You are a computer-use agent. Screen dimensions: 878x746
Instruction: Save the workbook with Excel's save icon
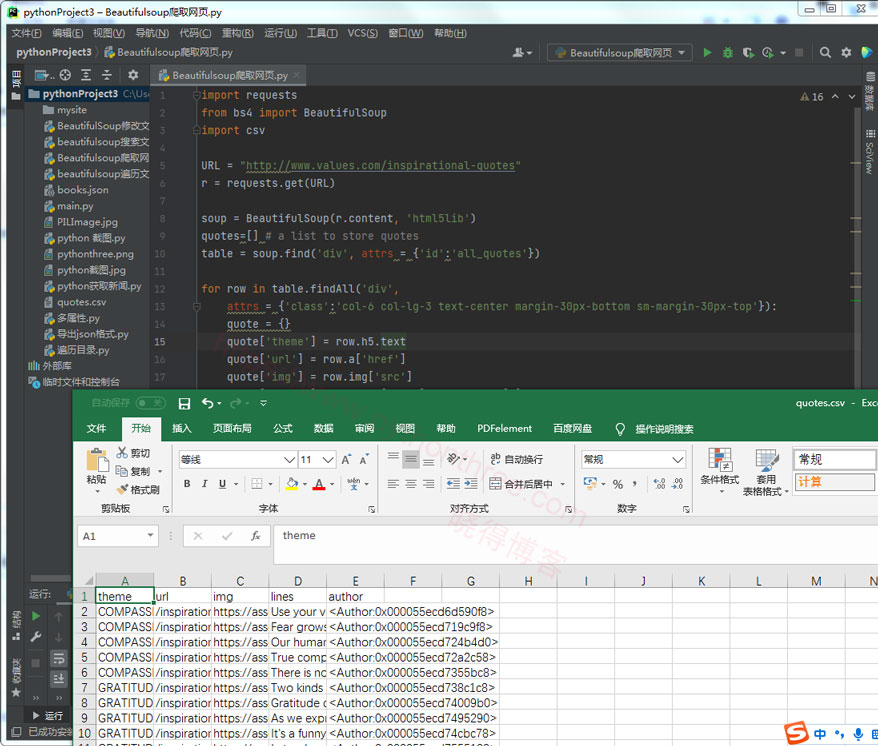point(184,403)
